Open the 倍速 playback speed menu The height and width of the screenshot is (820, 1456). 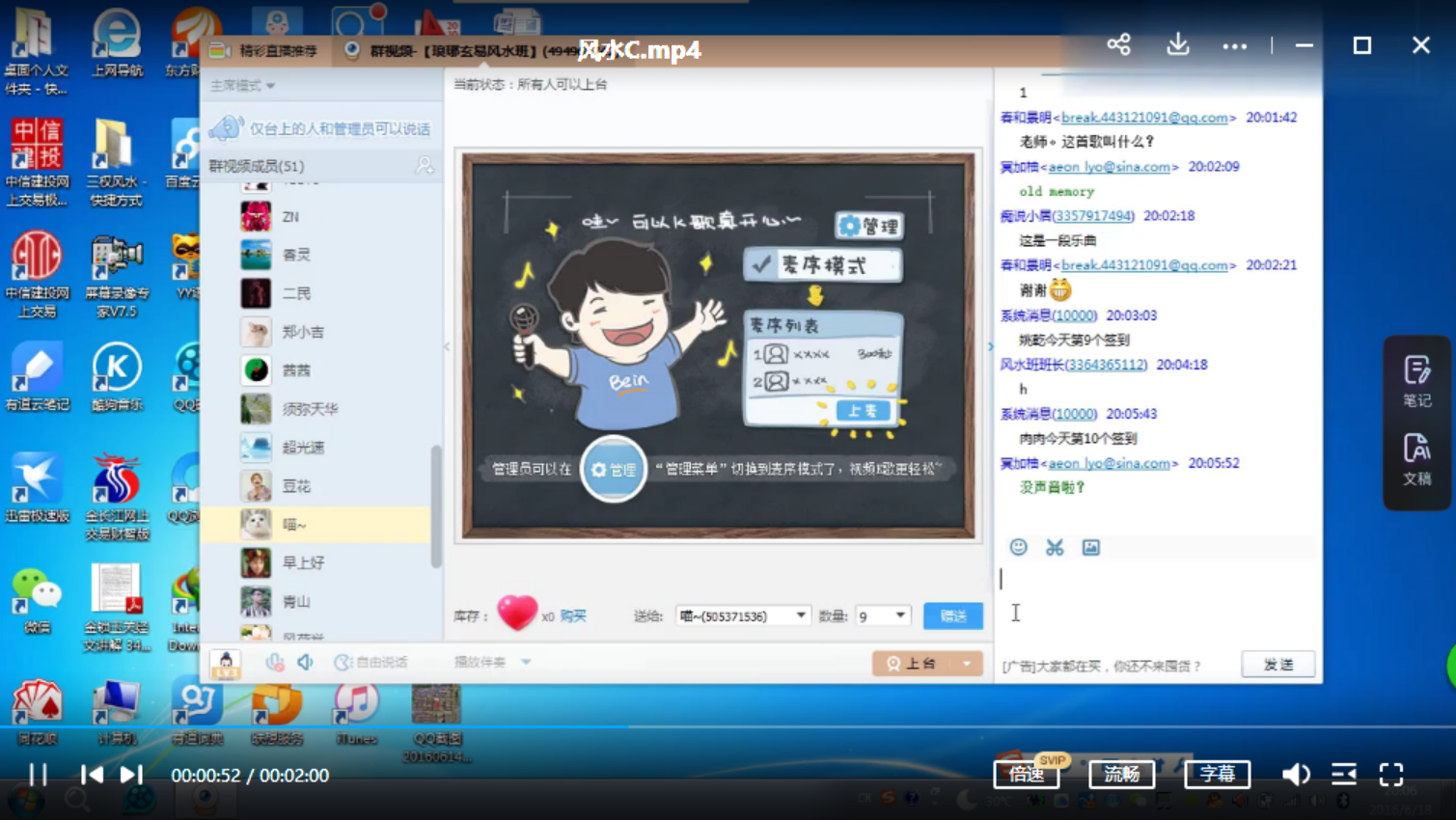click(x=1026, y=774)
